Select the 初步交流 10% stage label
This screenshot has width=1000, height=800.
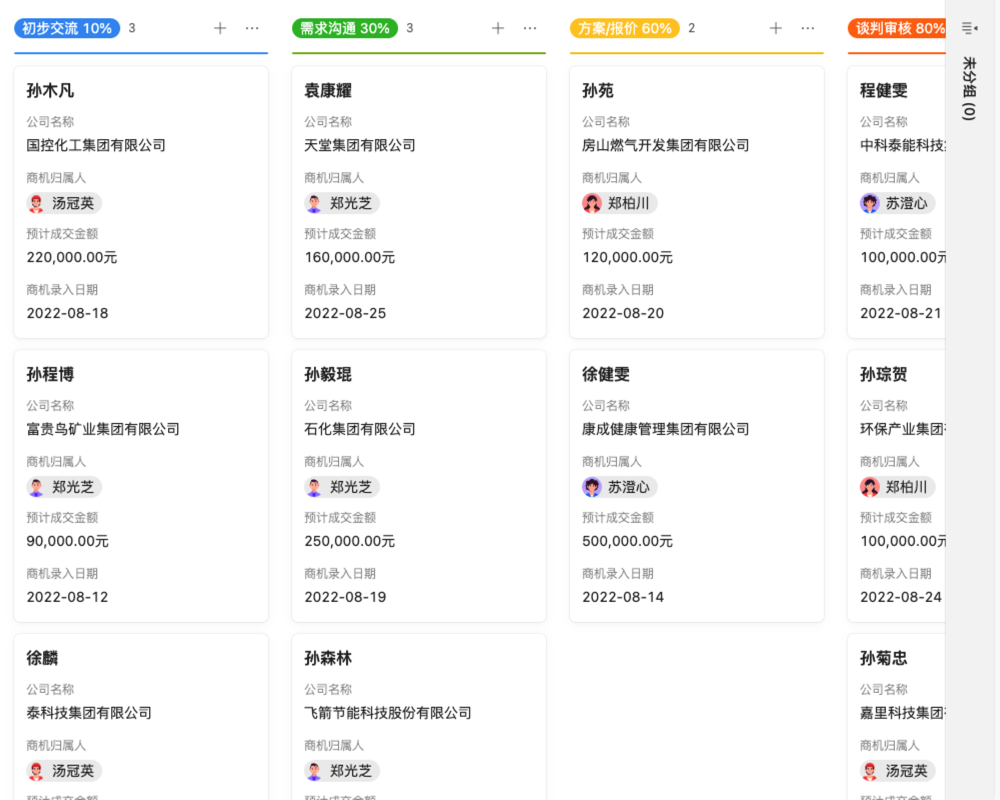click(66, 28)
